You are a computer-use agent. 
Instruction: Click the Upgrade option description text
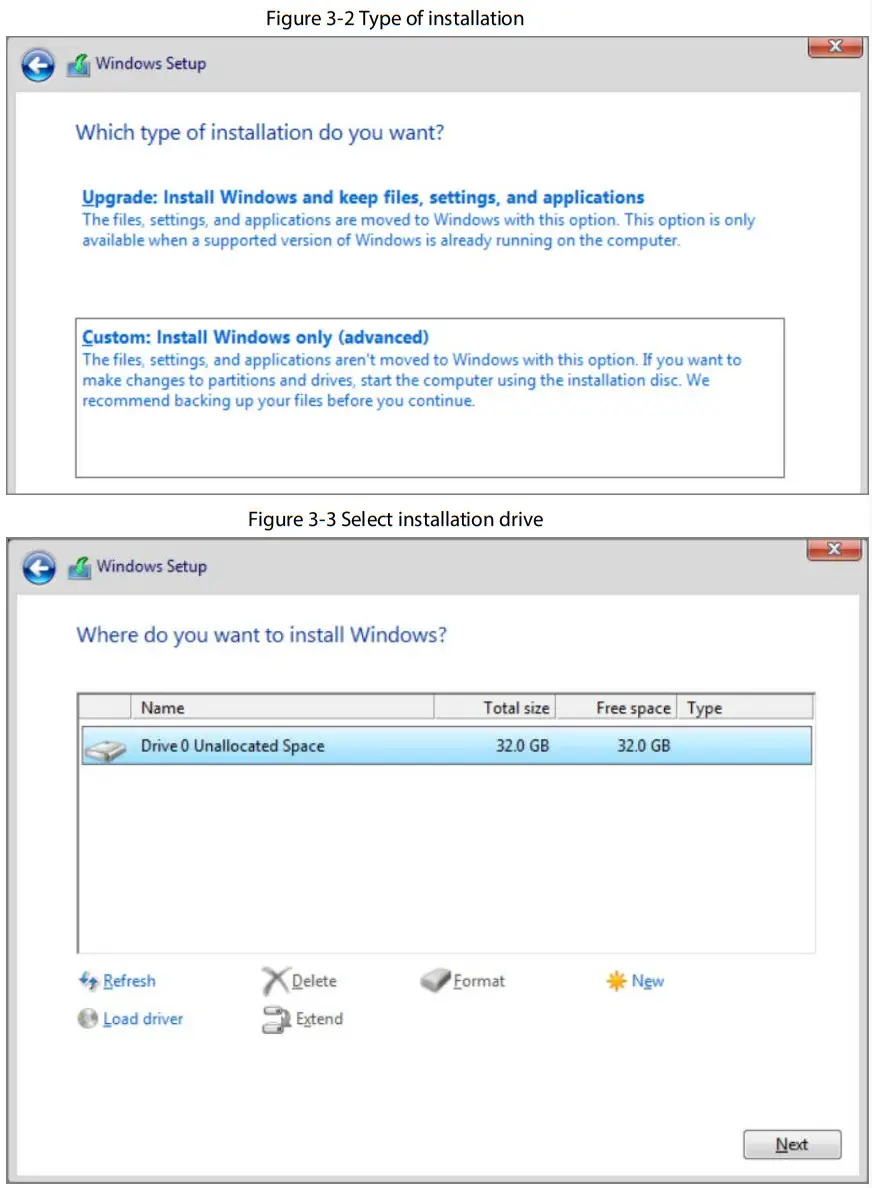pyautogui.click(x=419, y=230)
